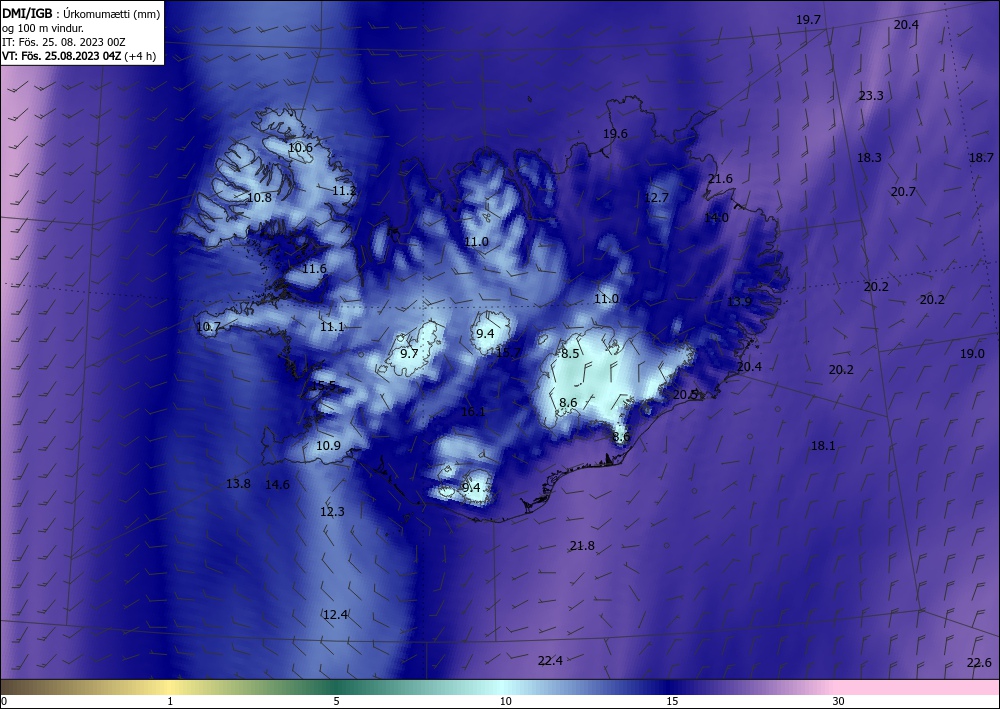Click the 22.4 value on the map
The width and height of the screenshot is (1000, 709).
click(550, 661)
